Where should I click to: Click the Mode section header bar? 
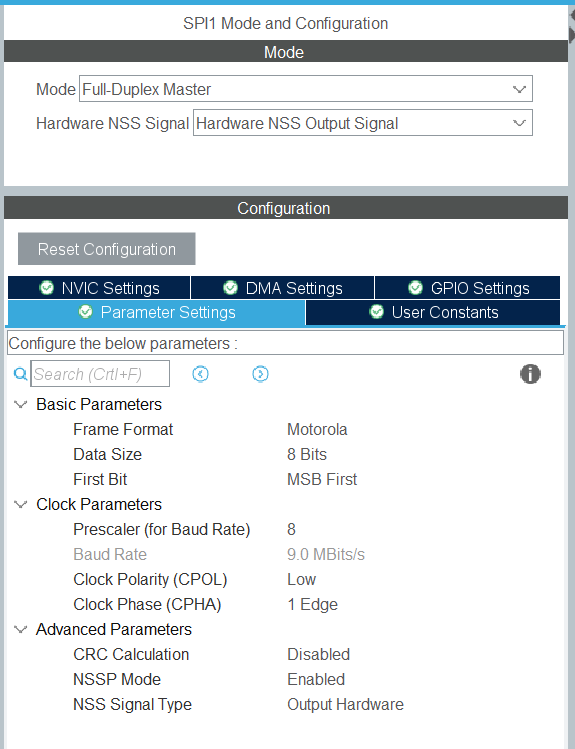coord(286,52)
